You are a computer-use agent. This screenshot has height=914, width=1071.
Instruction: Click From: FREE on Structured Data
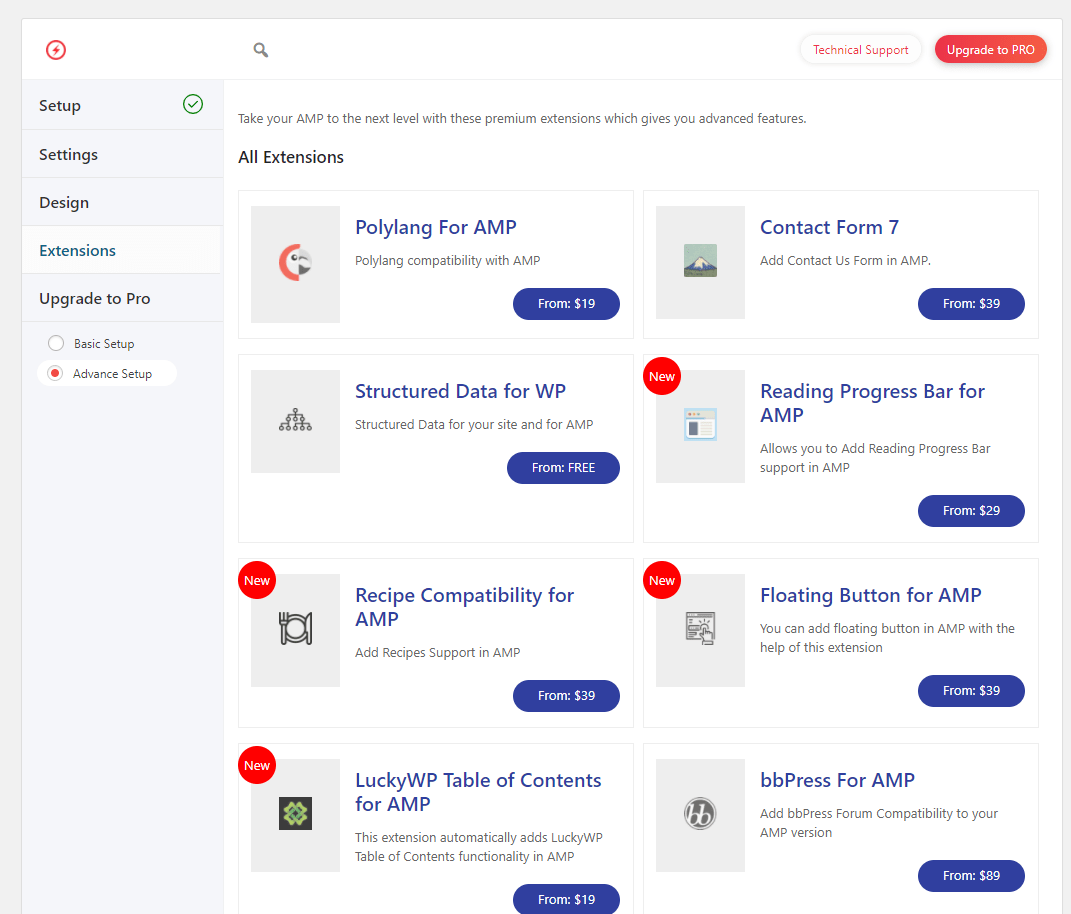tap(564, 468)
